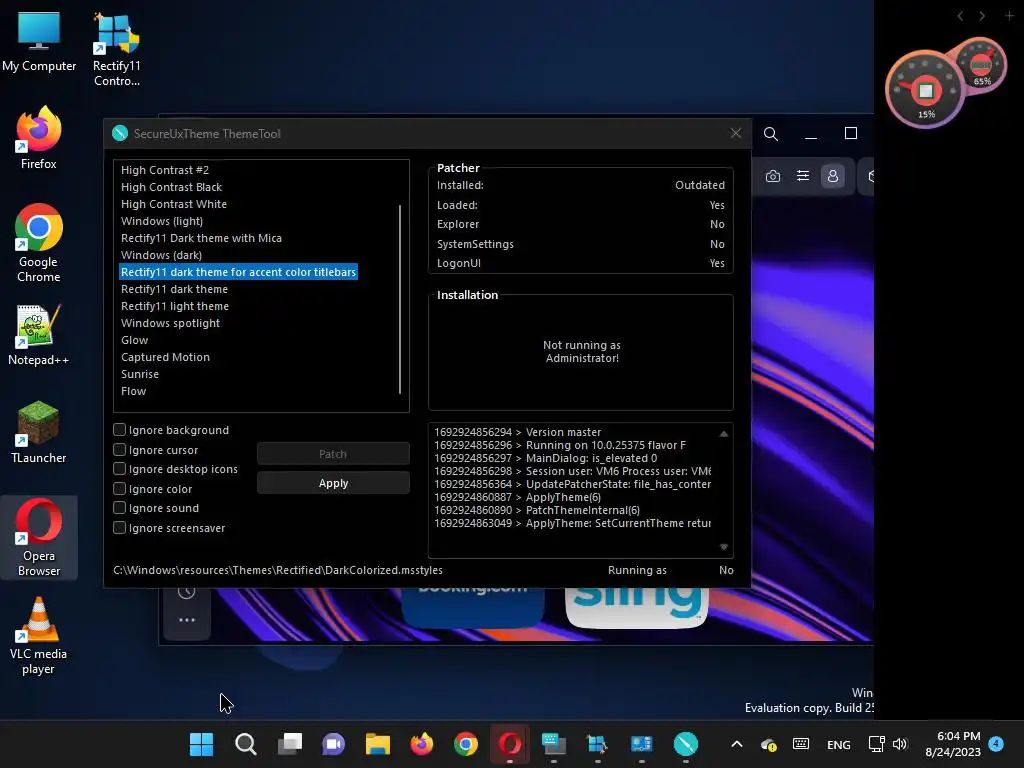The height and width of the screenshot is (768, 1024).
Task: Select the High Contrast #2 theme
Action: click(165, 170)
